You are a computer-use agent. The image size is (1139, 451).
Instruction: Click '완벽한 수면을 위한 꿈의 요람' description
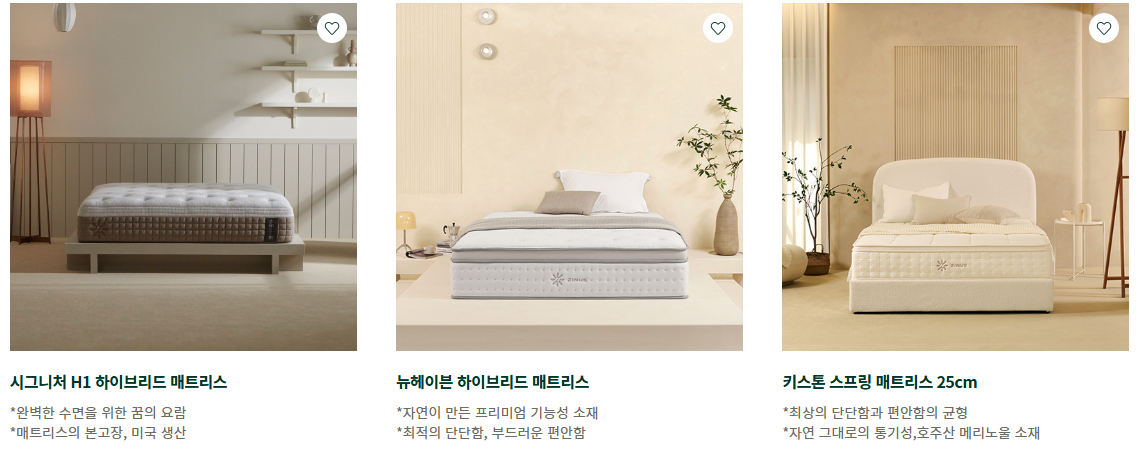click(98, 413)
